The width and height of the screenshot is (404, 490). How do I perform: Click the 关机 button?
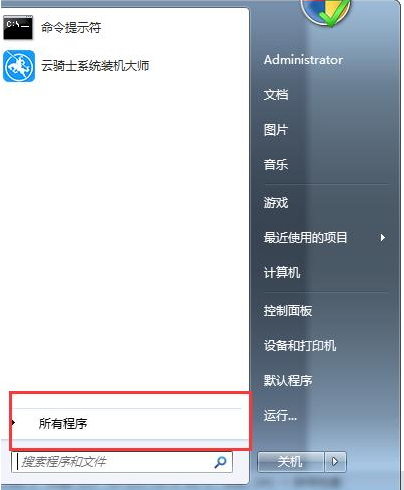point(290,462)
